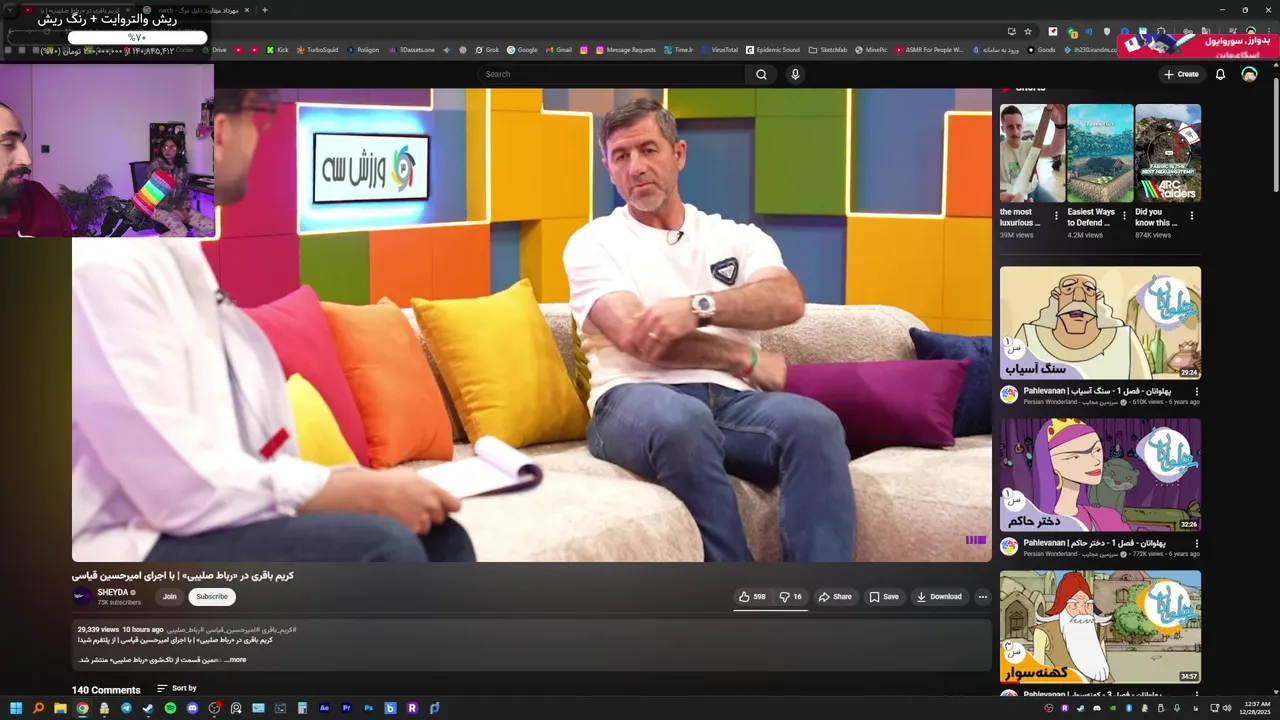Play the Pahlevanan سنگ آسیاب thumbnail
This screenshot has height=720, width=1280.
pos(1100,322)
